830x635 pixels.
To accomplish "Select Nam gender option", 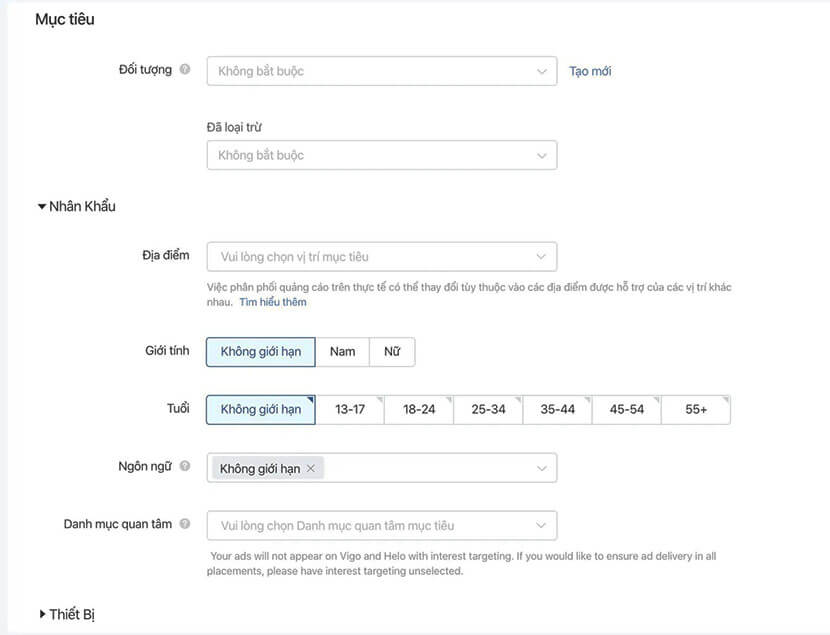I will [x=343, y=351].
